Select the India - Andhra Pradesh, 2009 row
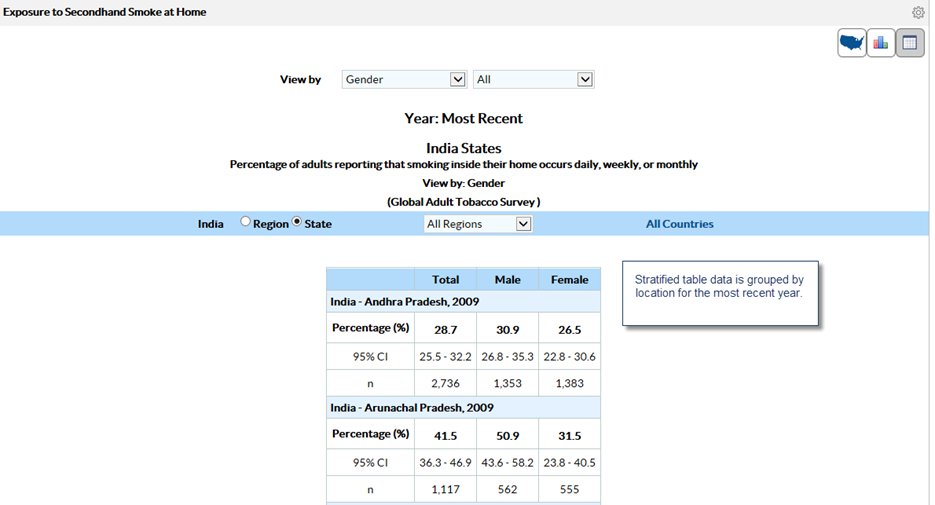 (x=406, y=301)
